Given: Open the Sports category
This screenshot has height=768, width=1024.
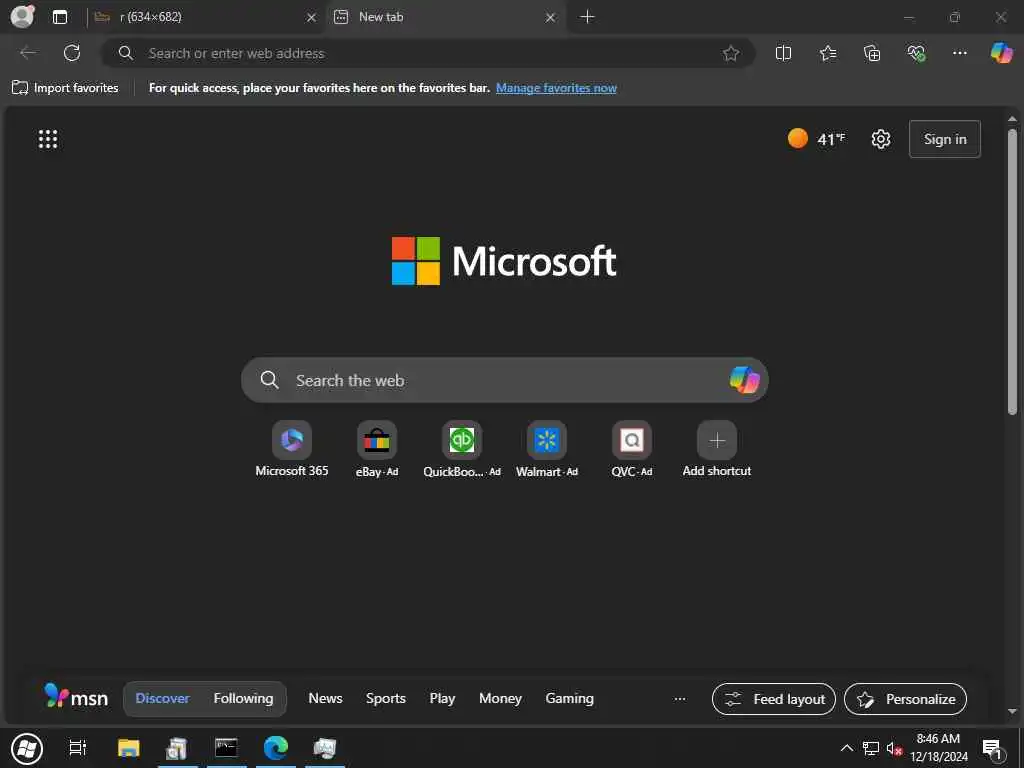Looking at the screenshot, I should click(x=385, y=698).
